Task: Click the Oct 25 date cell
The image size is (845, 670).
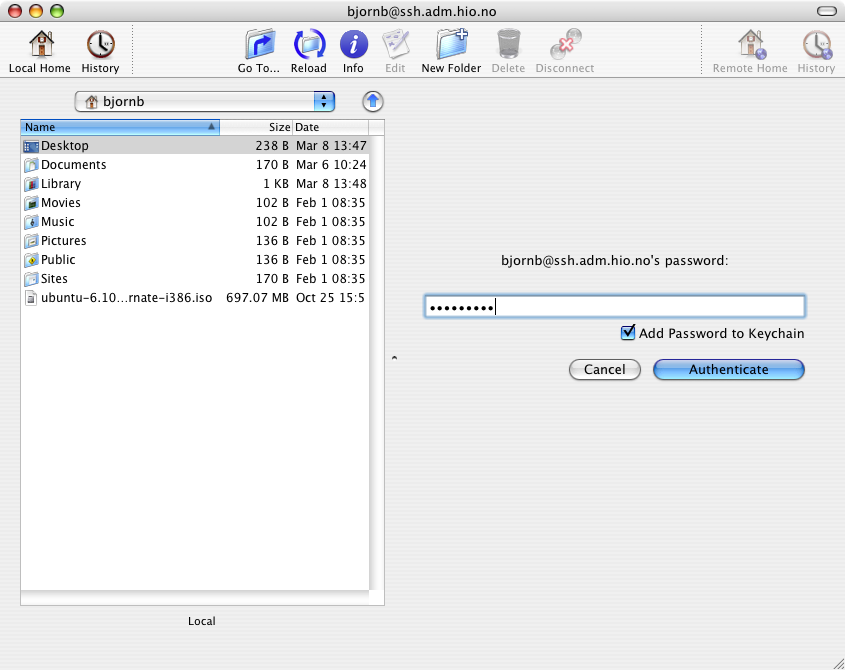Action: click(330, 298)
